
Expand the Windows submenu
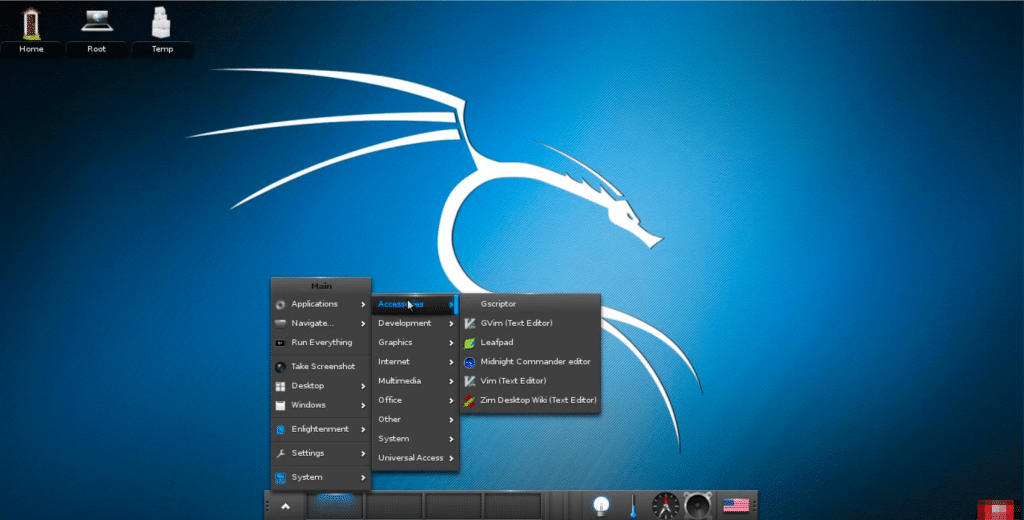pos(321,405)
